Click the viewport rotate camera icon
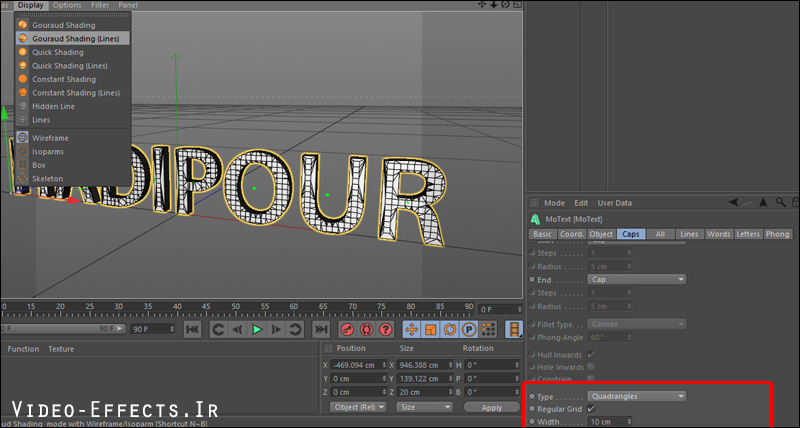800x428 pixels. coord(505,4)
